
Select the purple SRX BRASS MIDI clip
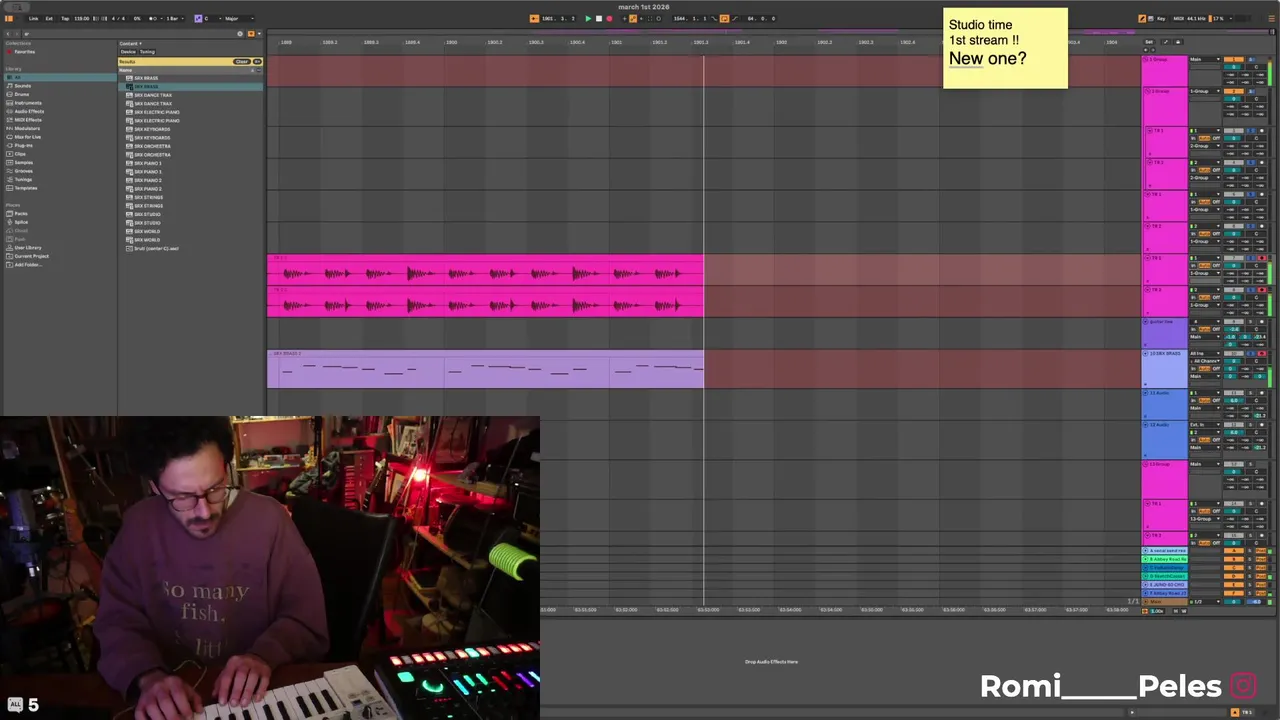tap(485, 369)
